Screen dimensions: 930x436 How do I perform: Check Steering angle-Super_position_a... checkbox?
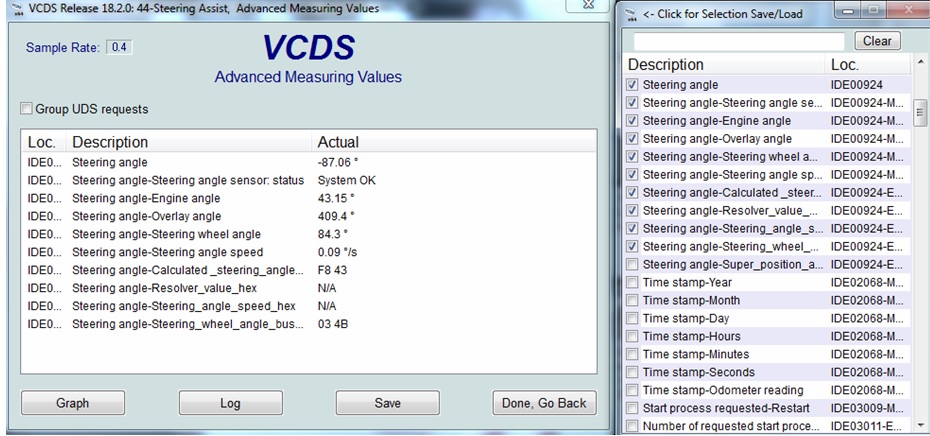point(632,264)
